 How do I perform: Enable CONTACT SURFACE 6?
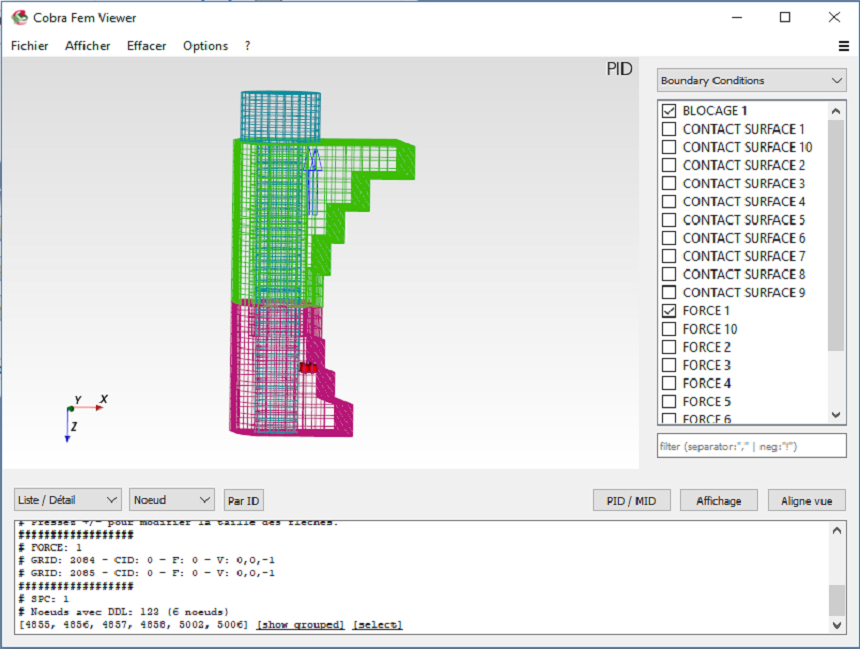(x=669, y=238)
